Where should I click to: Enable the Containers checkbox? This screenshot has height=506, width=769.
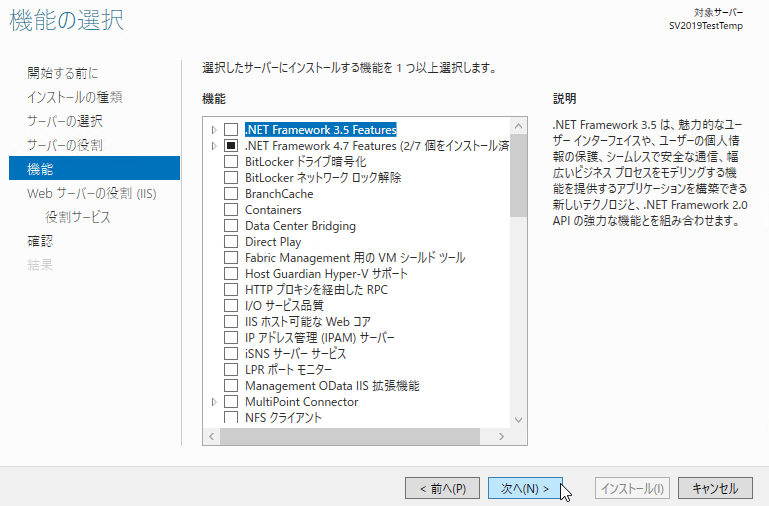231,210
